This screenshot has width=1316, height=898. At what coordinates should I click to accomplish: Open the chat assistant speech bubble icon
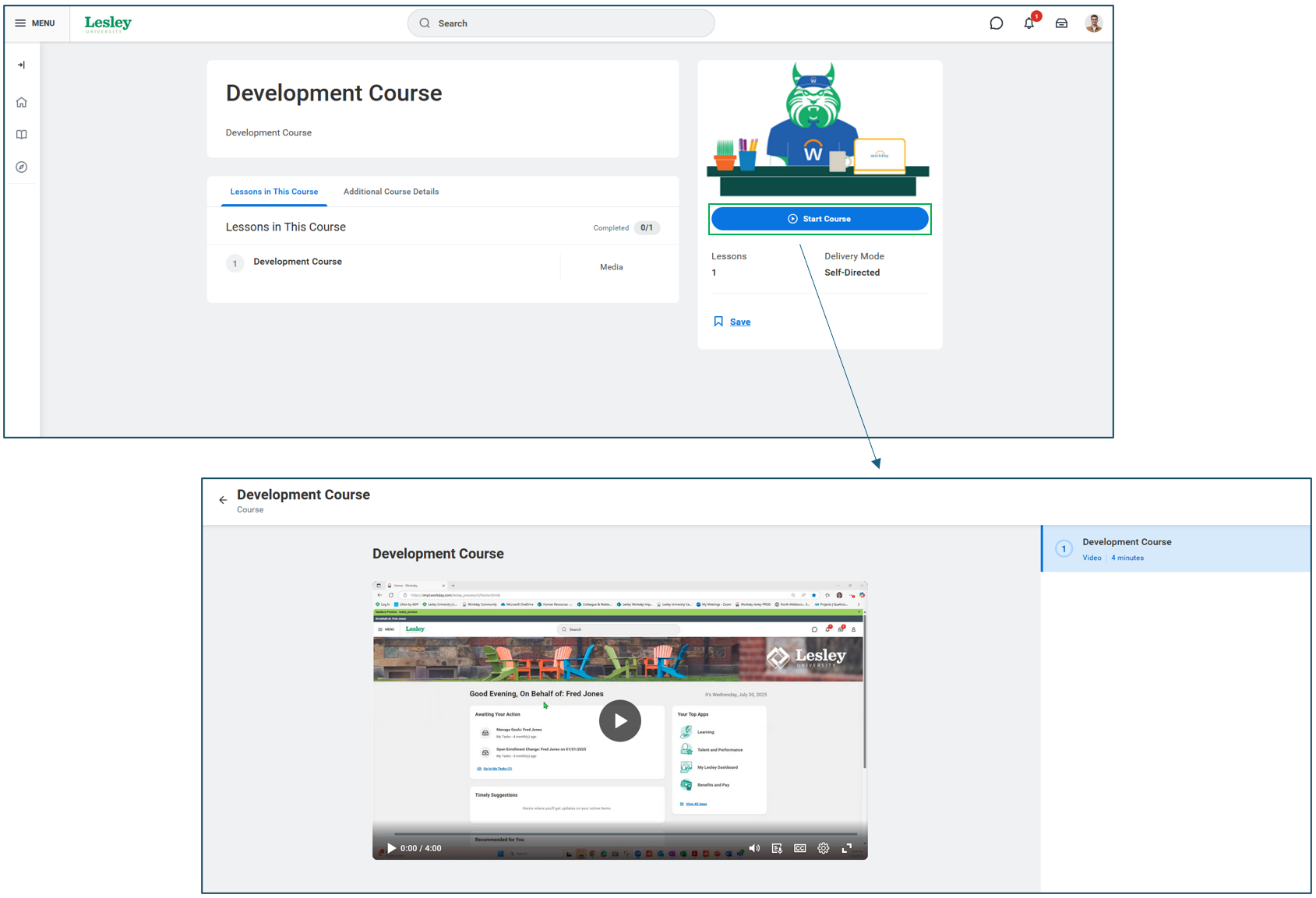coord(996,23)
